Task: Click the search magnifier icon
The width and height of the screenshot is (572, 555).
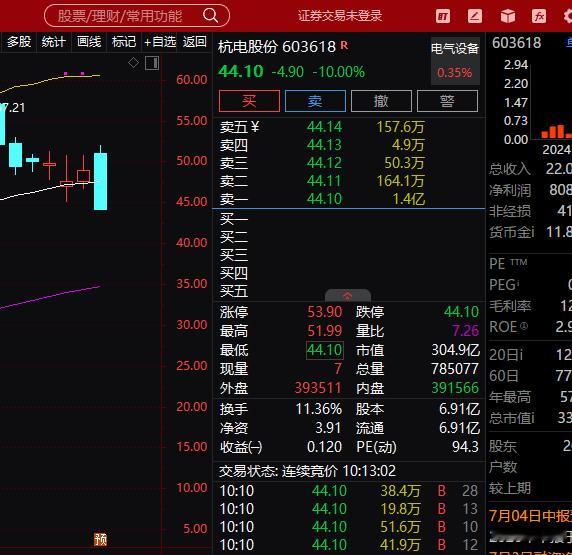Action: (x=210, y=16)
